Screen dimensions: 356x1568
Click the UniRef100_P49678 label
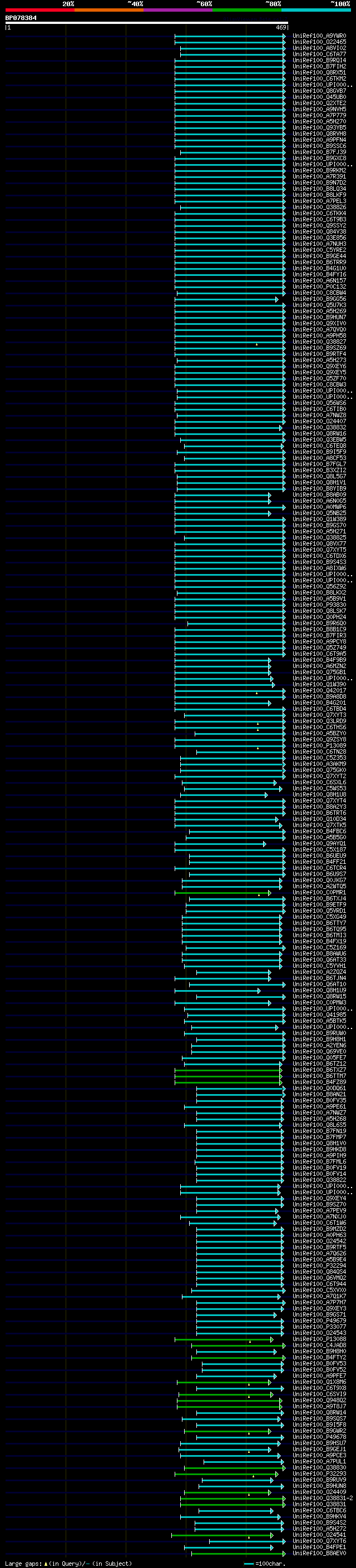point(319,1437)
